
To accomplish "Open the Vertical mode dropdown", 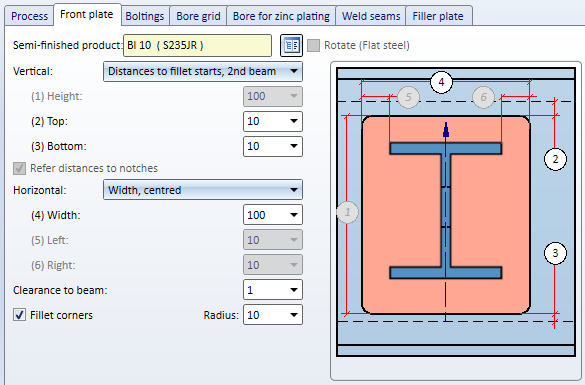I will [x=203, y=71].
